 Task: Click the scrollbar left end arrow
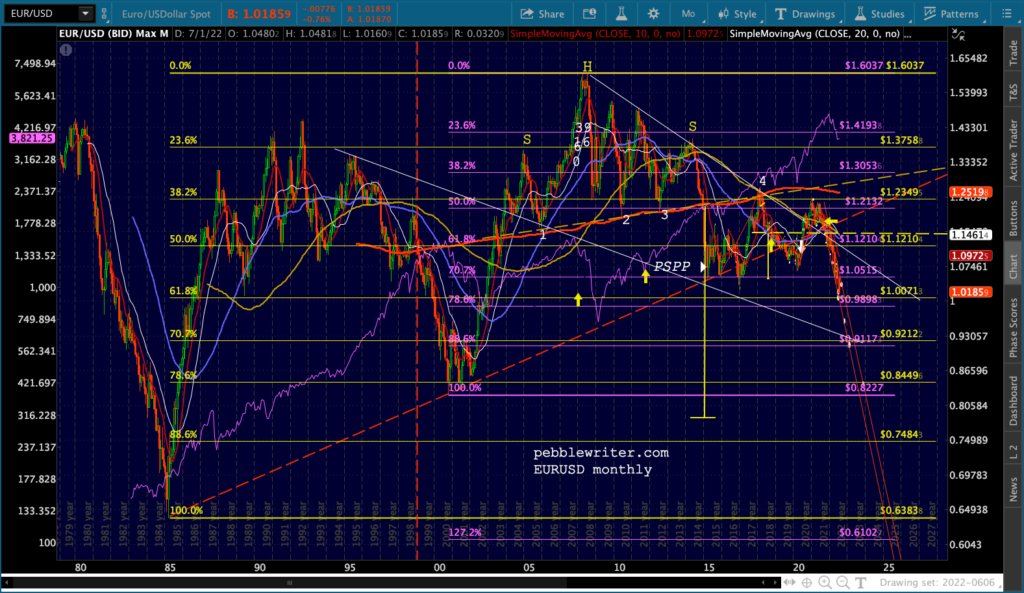pyautogui.click(x=7, y=582)
